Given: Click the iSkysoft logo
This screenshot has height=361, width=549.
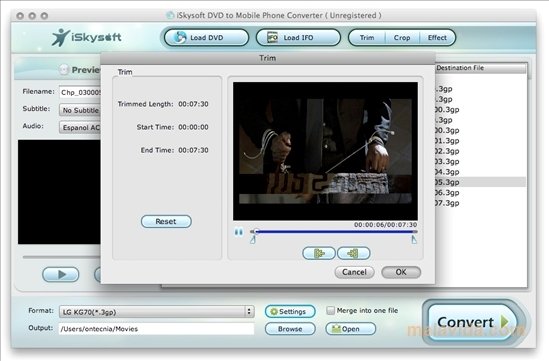Looking at the screenshot, I should (86, 37).
